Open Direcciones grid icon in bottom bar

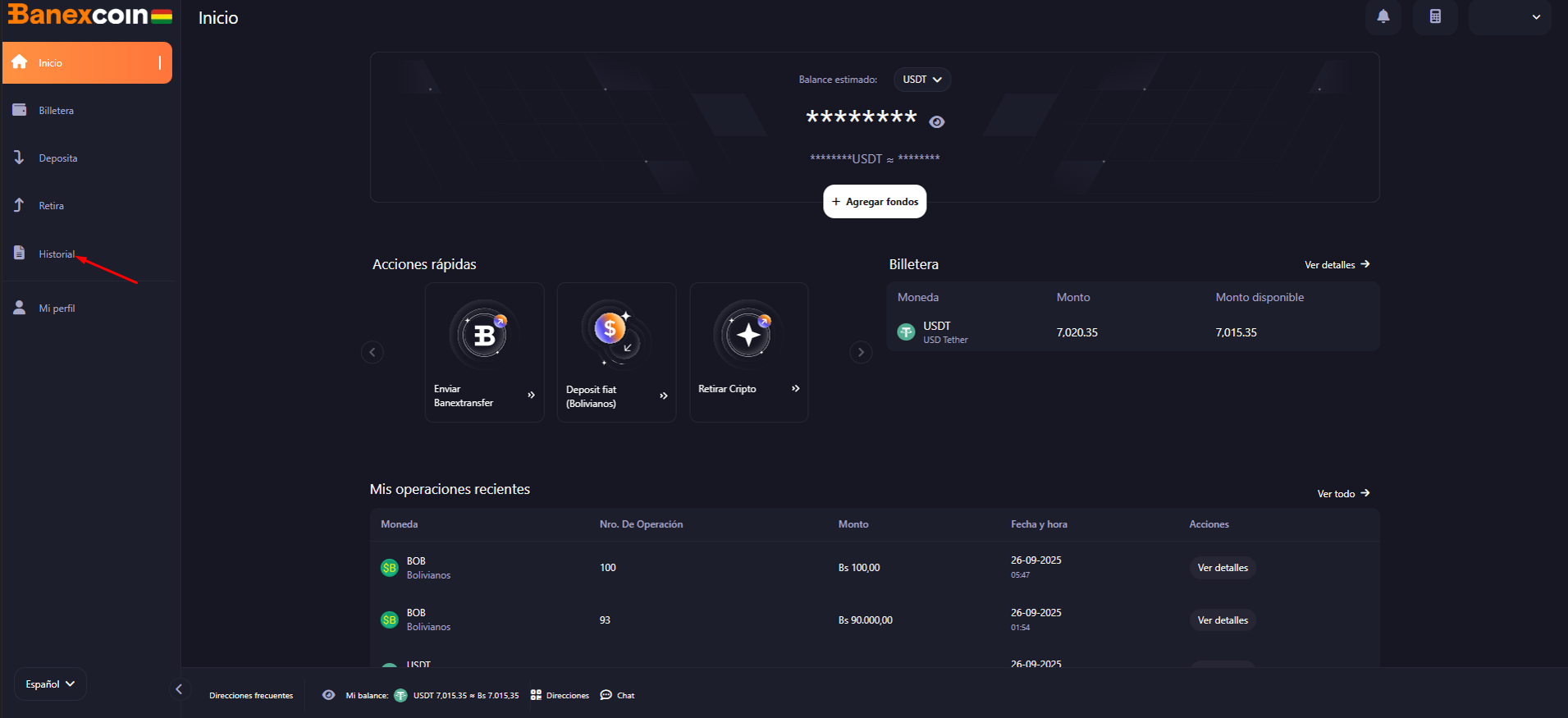point(536,695)
